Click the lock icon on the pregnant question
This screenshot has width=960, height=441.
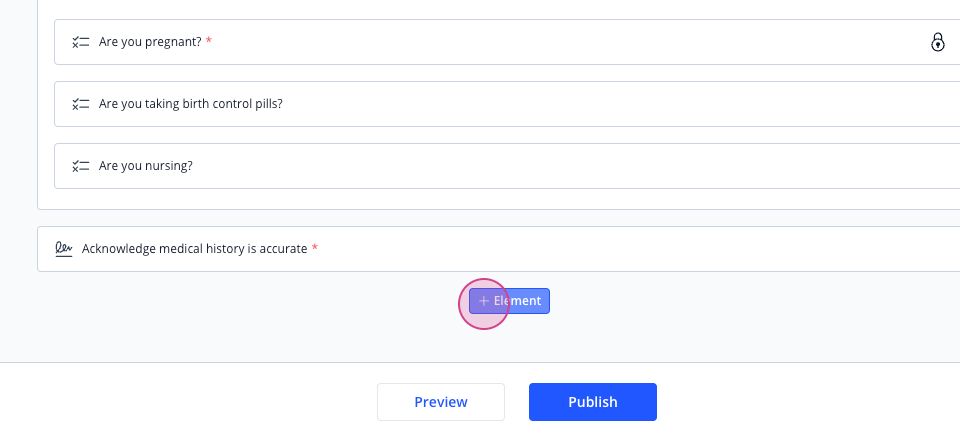[x=937, y=42]
